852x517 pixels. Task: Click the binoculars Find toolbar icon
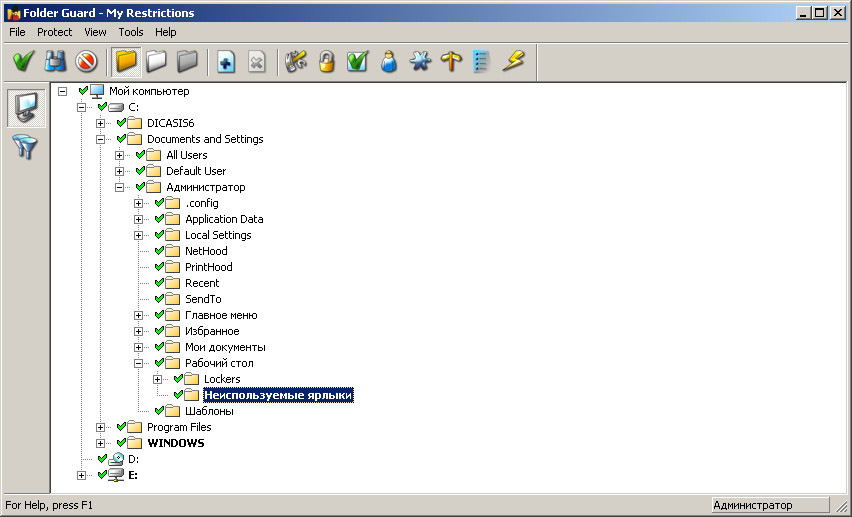[55, 61]
